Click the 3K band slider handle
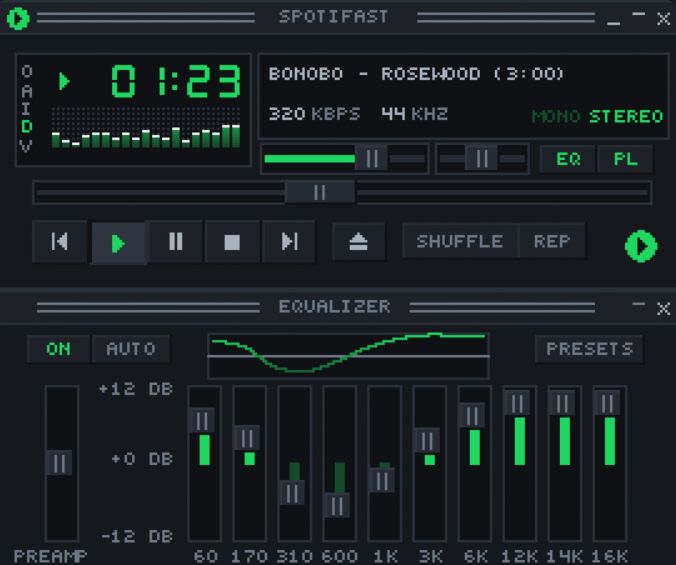Image resolution: width=676 pixels, height=565 pixels. (427, 440)
